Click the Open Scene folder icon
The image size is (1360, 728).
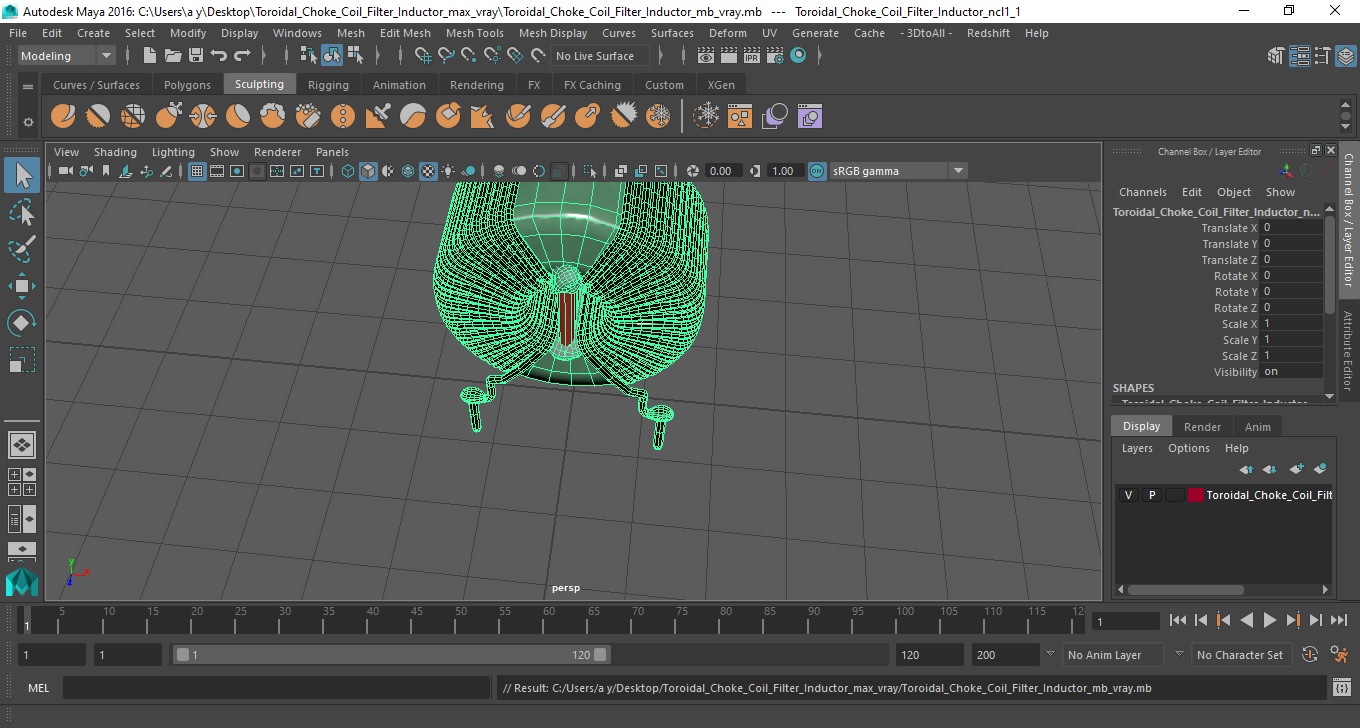(x=173, y=56)
